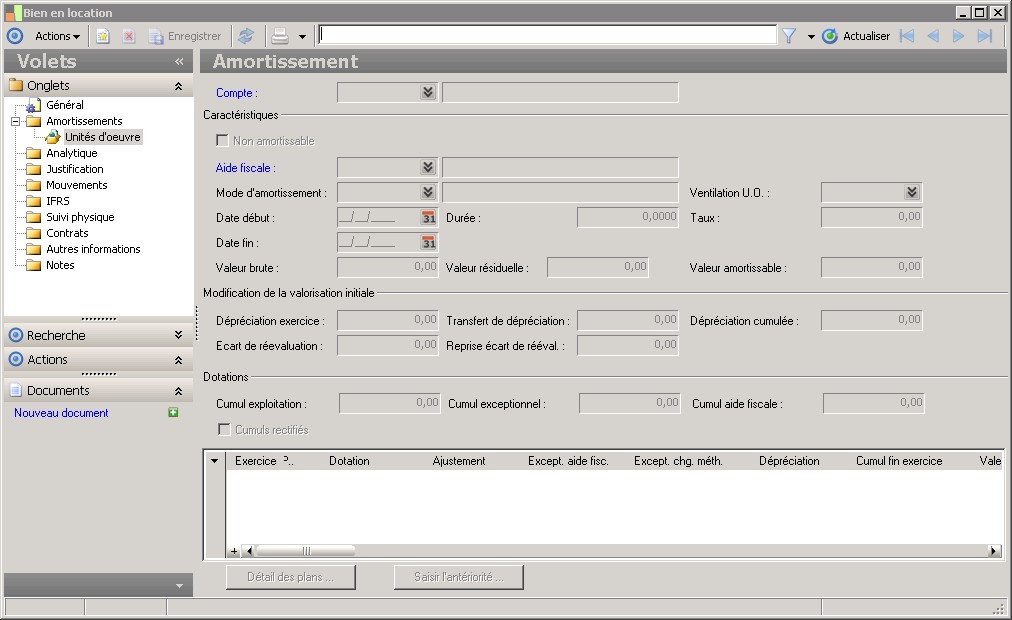Open the Actions toolbar menu
The height and width of the screenshot is (620, 1012).
(57, 36)
